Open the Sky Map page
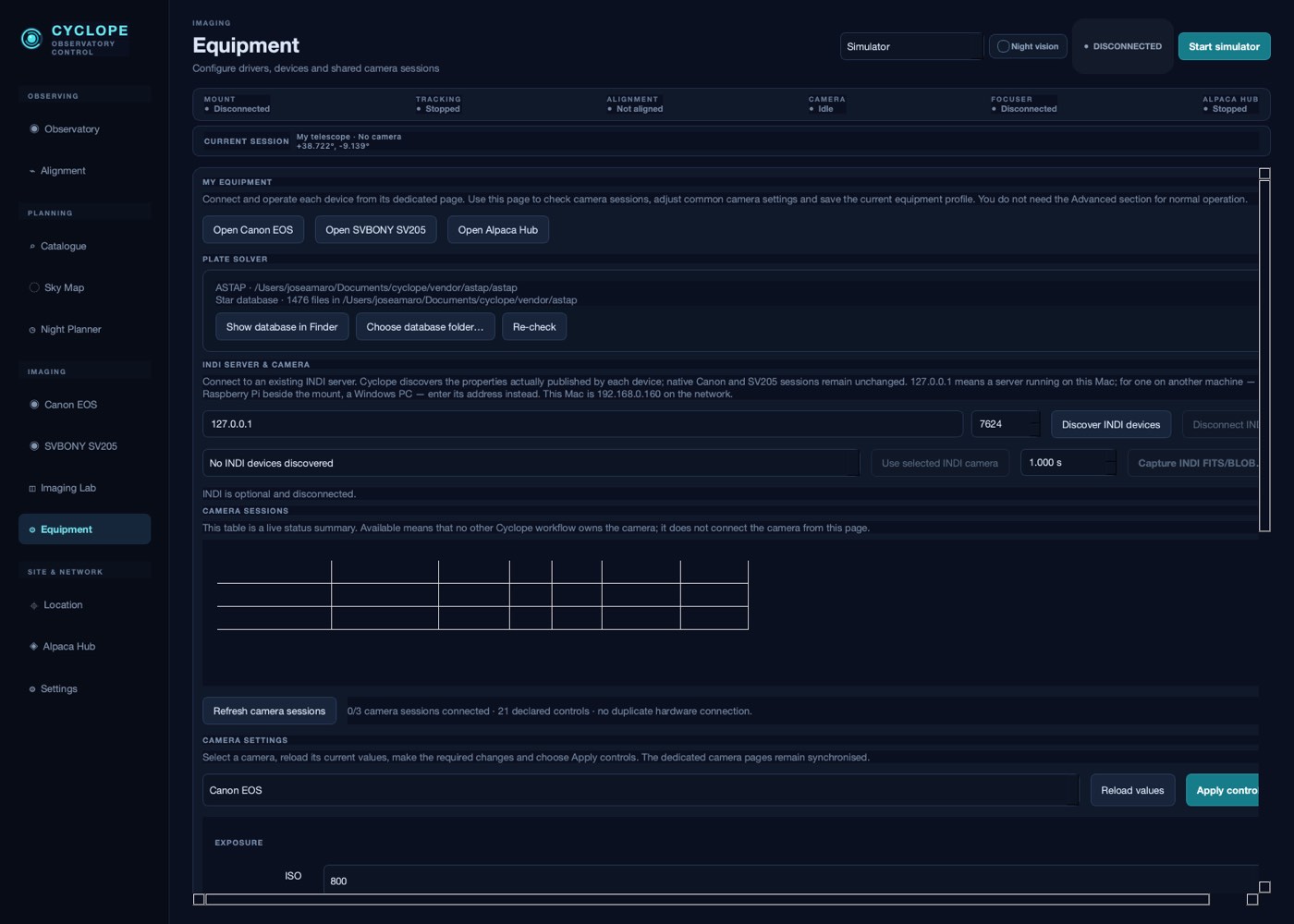Image resolution: width=1294 pixels, height=924 pixels. [x=85, y=287]
